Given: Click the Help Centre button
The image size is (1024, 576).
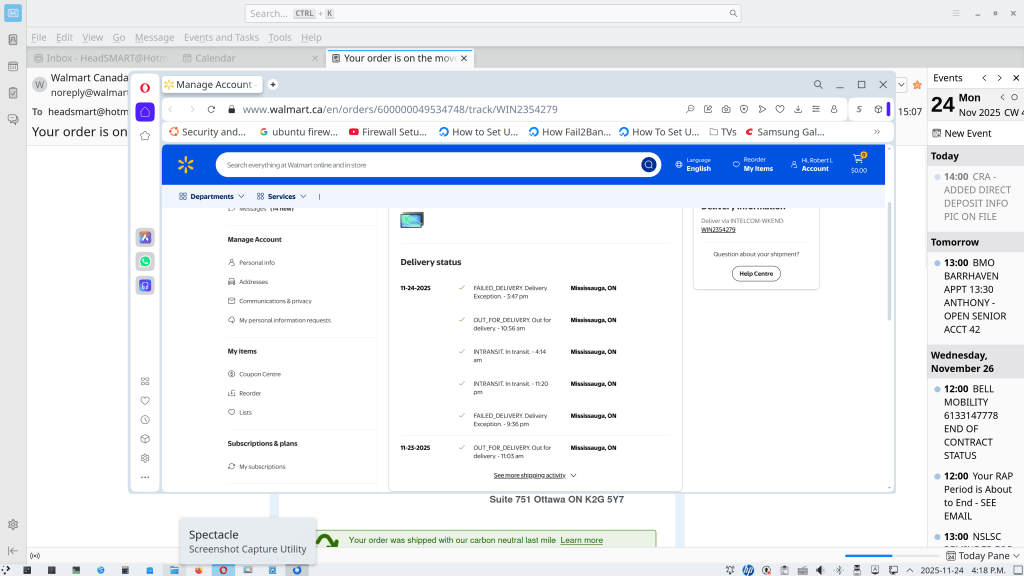Looking at the screenshot, I should (755, 273).
